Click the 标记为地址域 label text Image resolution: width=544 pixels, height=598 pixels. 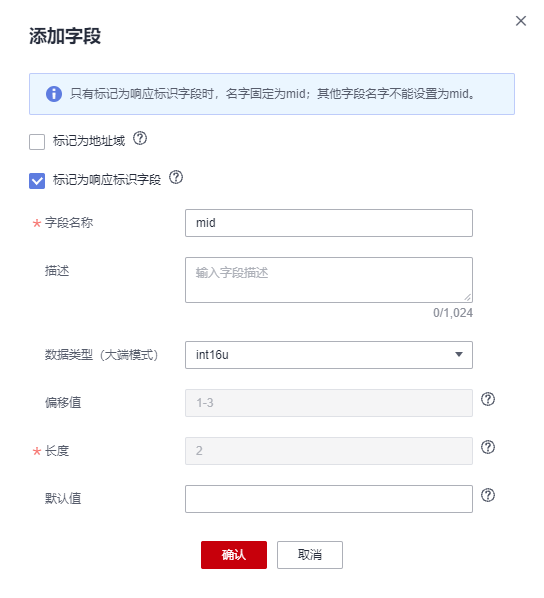(89, 141)
